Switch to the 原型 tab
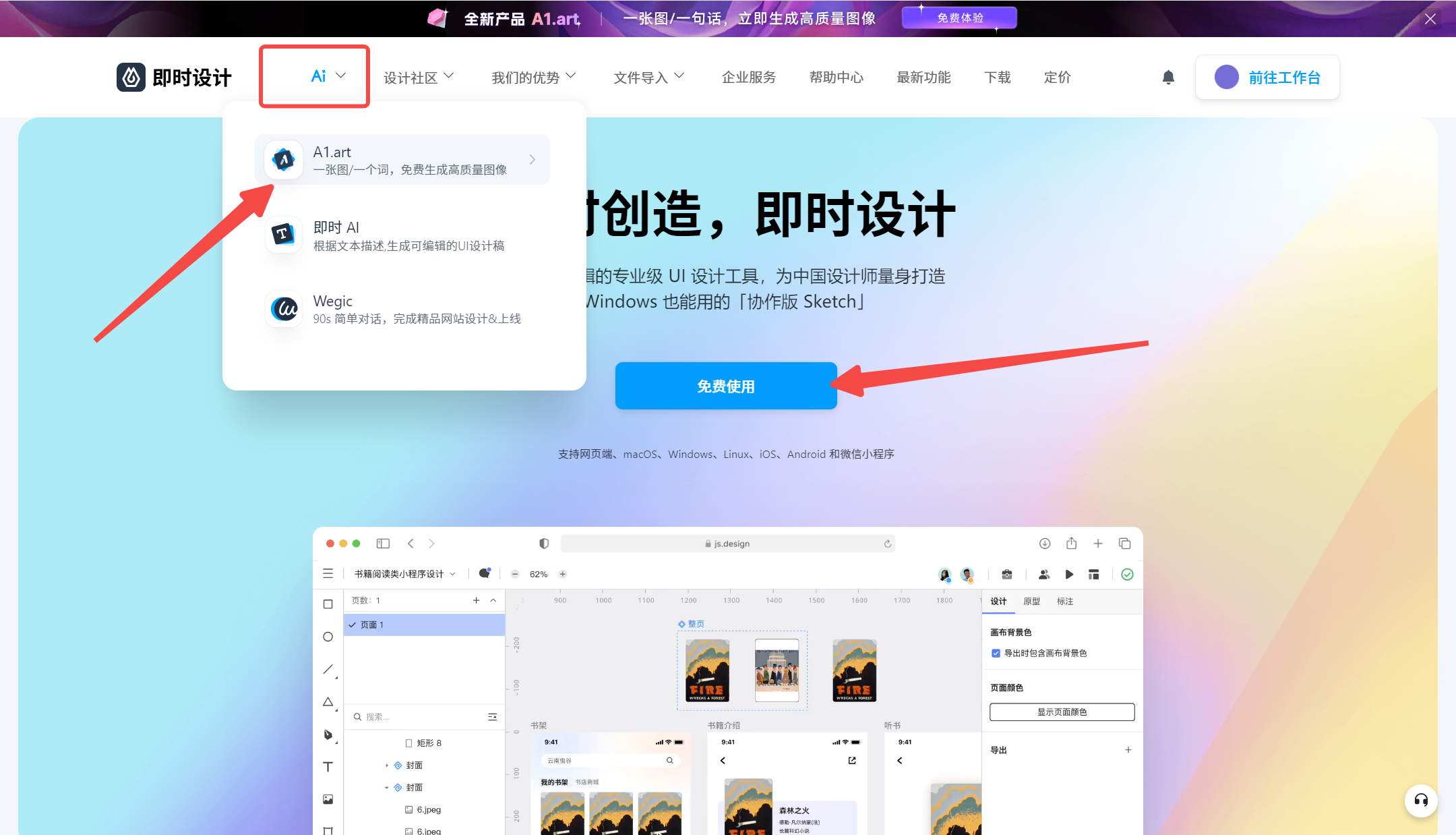Viewport: 1456px width, 835px height. (x=1032, y=601)
